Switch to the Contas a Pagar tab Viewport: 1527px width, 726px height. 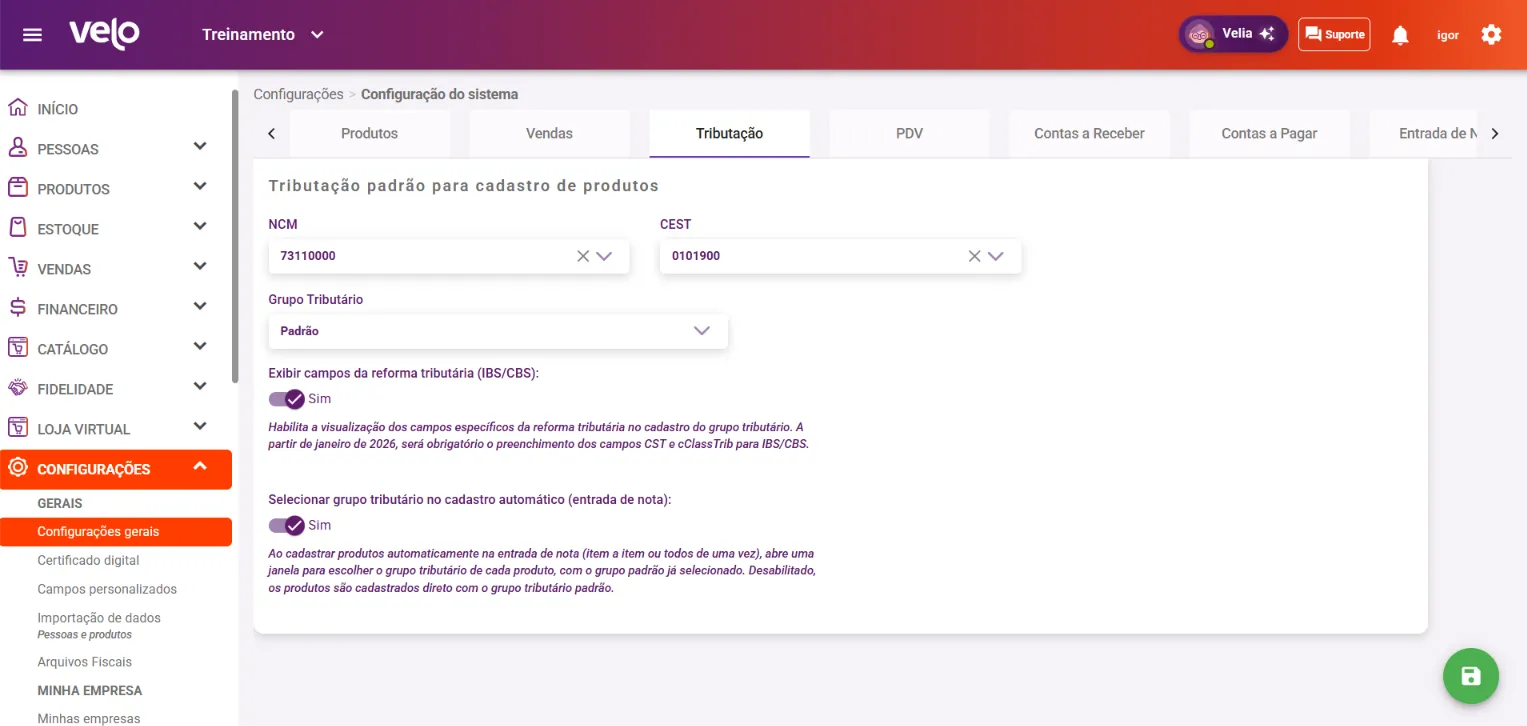click(1269, 134)
